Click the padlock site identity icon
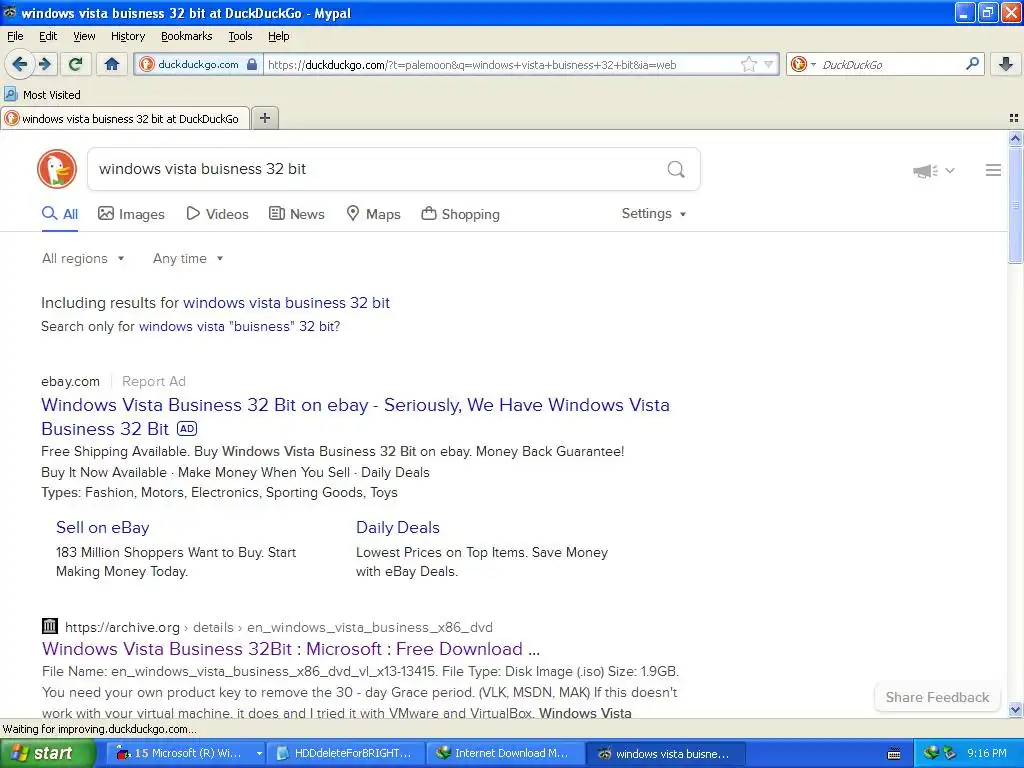The image size is (1024, 768). click(252, 64)
